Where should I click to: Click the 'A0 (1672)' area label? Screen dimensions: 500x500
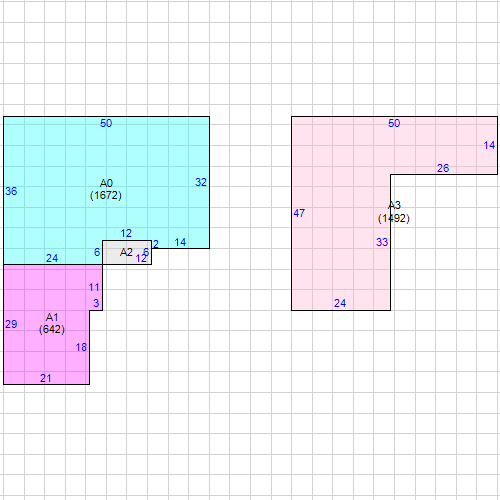[106, 189]
